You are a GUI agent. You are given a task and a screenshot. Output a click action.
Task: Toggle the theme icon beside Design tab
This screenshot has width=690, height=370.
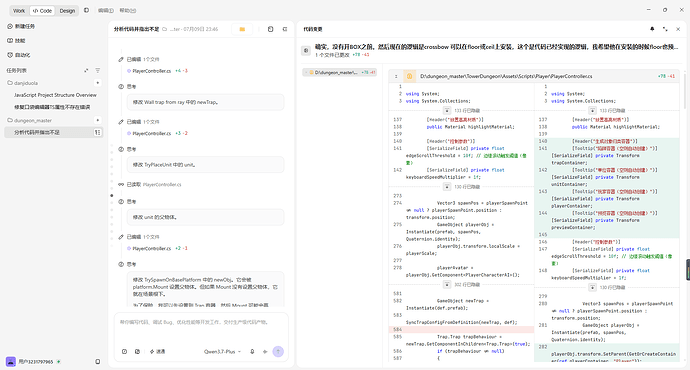click(x=86, y=10)
